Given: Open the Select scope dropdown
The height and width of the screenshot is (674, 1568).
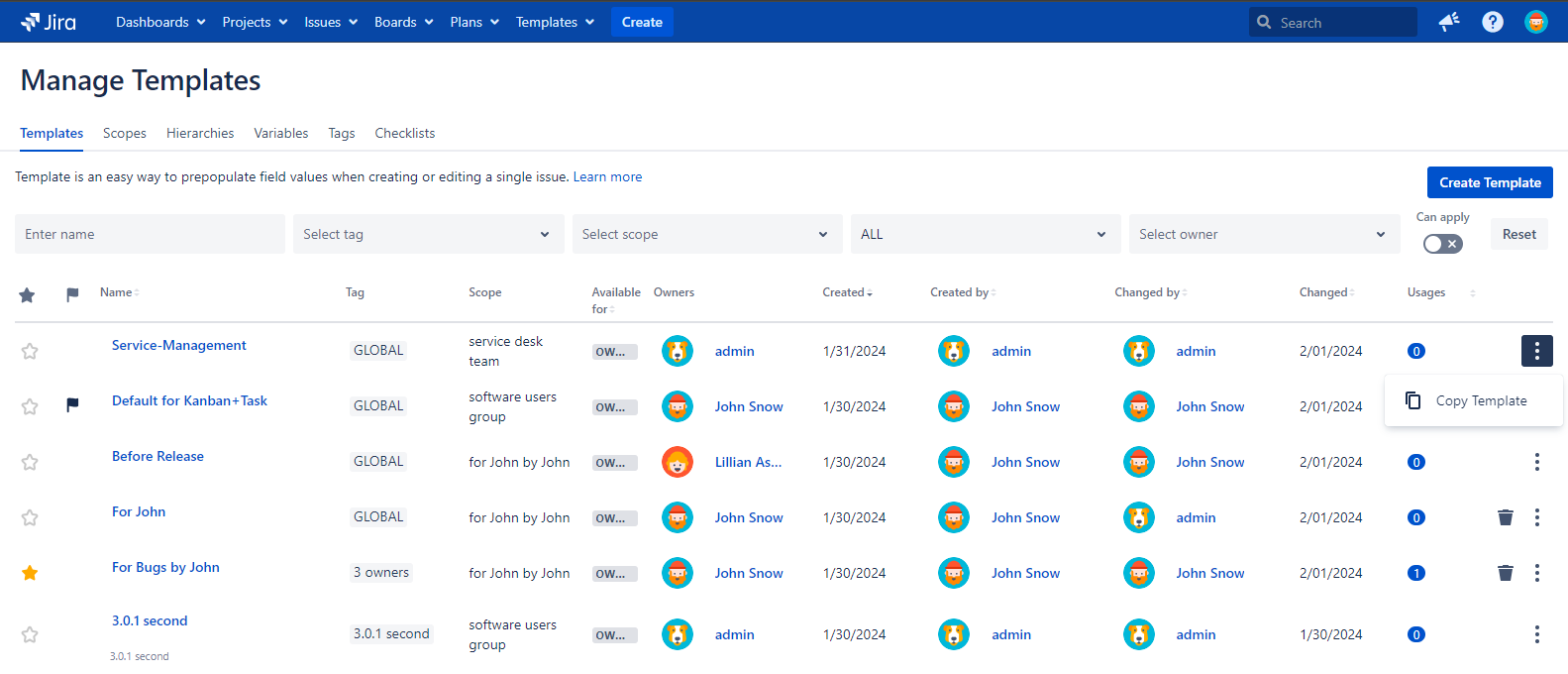Looking at the screenshot, I should tap(706, 234).
